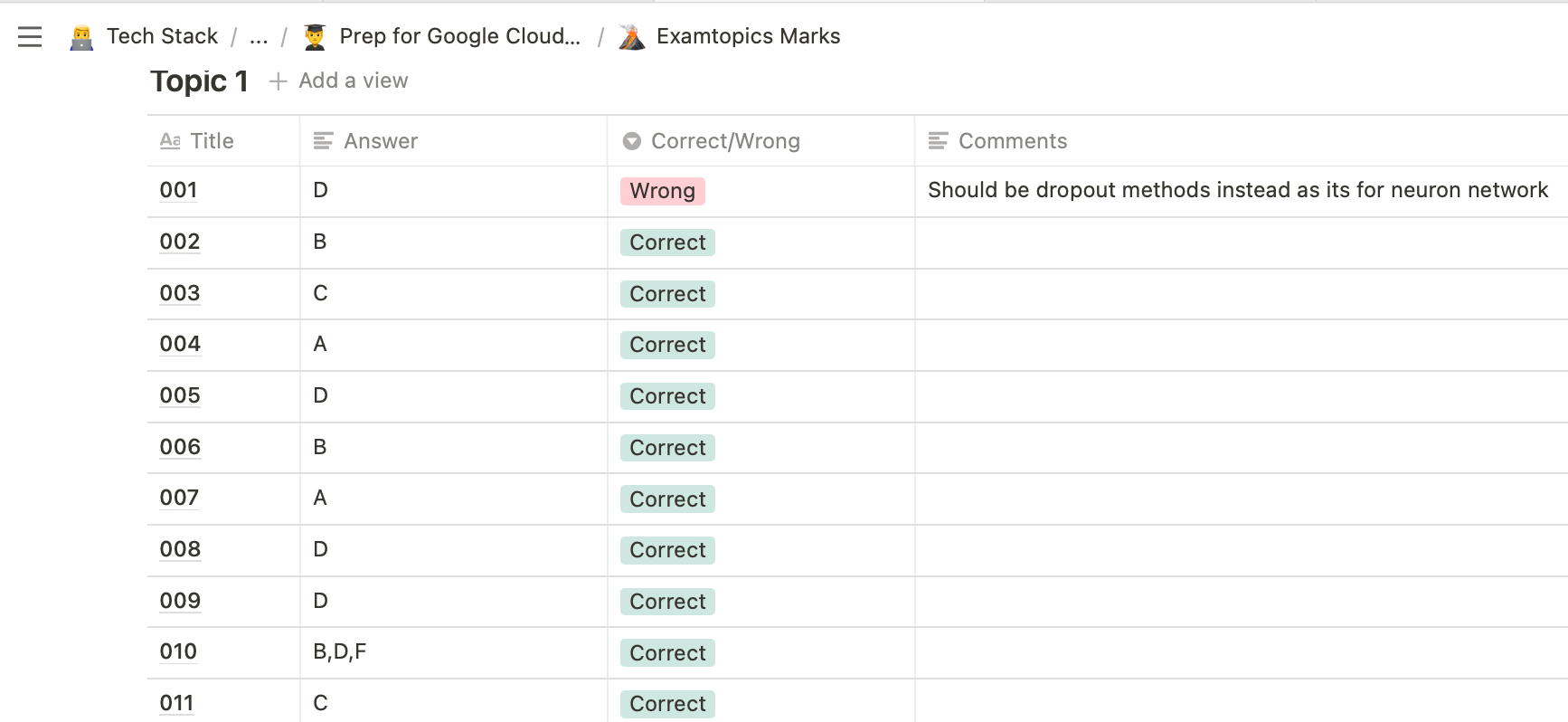Click the volcano Examtopics Marks icon
The height and width of the screenshot is (722, 1568).
pyautogui.click(x=631, y=37)
